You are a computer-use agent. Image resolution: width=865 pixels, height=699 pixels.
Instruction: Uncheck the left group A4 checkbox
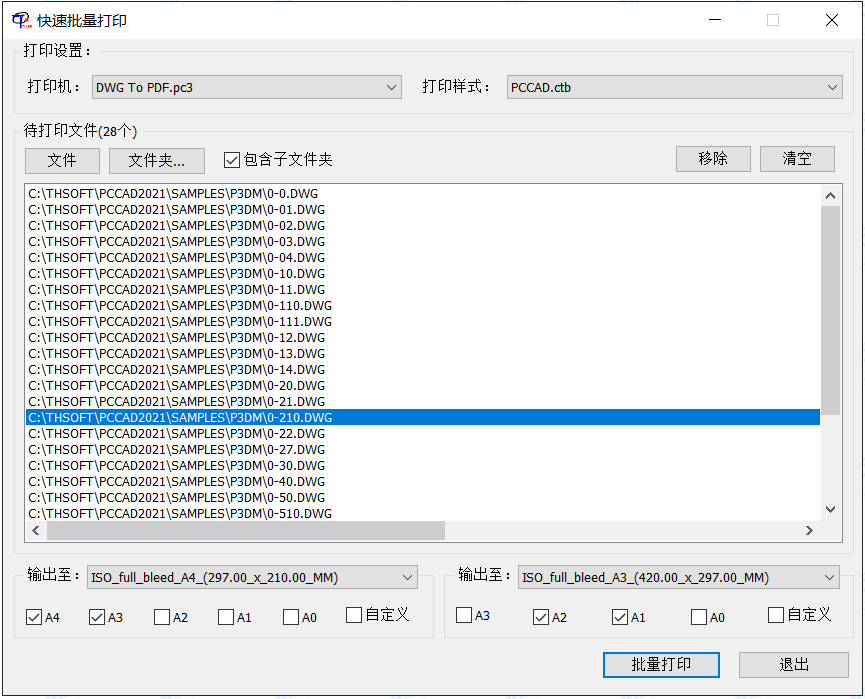pos(35,617)
